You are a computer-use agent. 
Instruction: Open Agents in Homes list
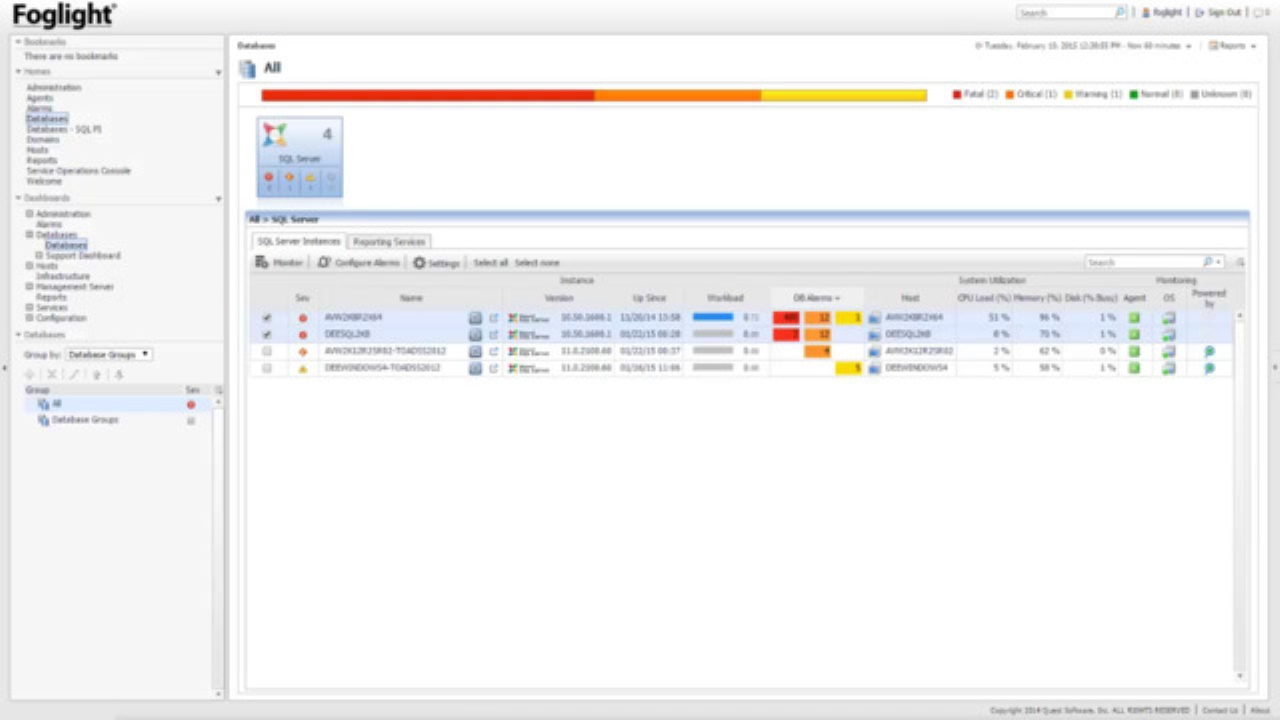[40, 98]
